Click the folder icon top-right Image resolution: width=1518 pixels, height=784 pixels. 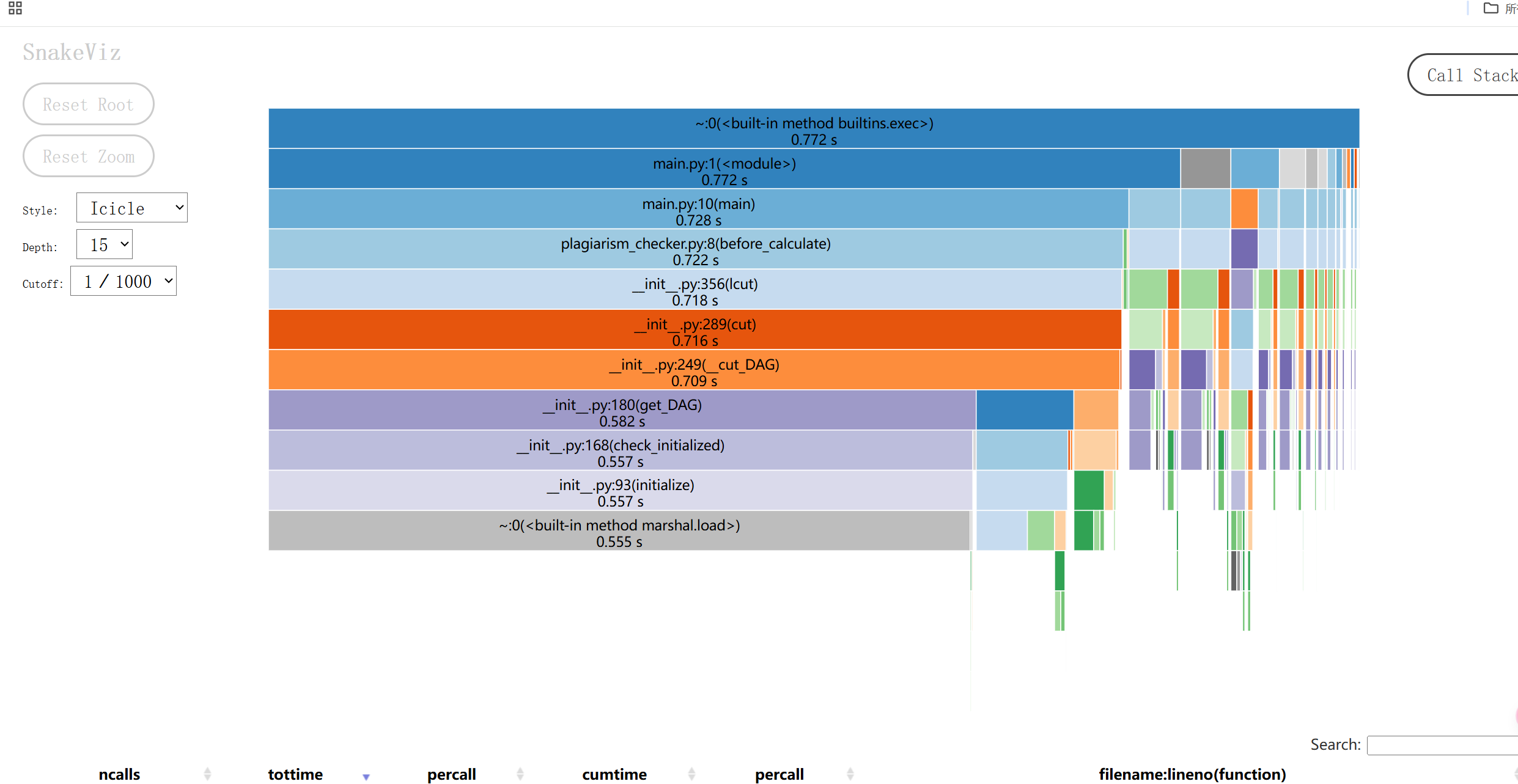coord(1490,8)
